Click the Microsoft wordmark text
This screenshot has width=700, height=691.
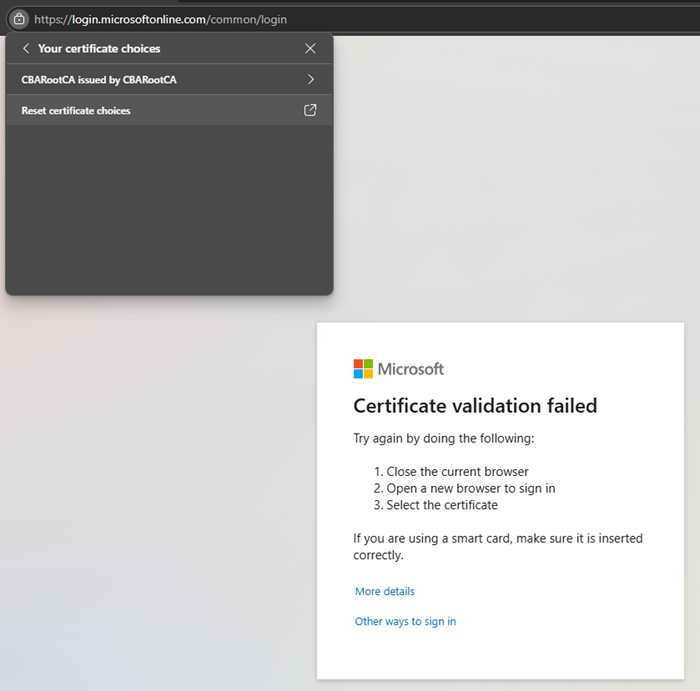410,369
